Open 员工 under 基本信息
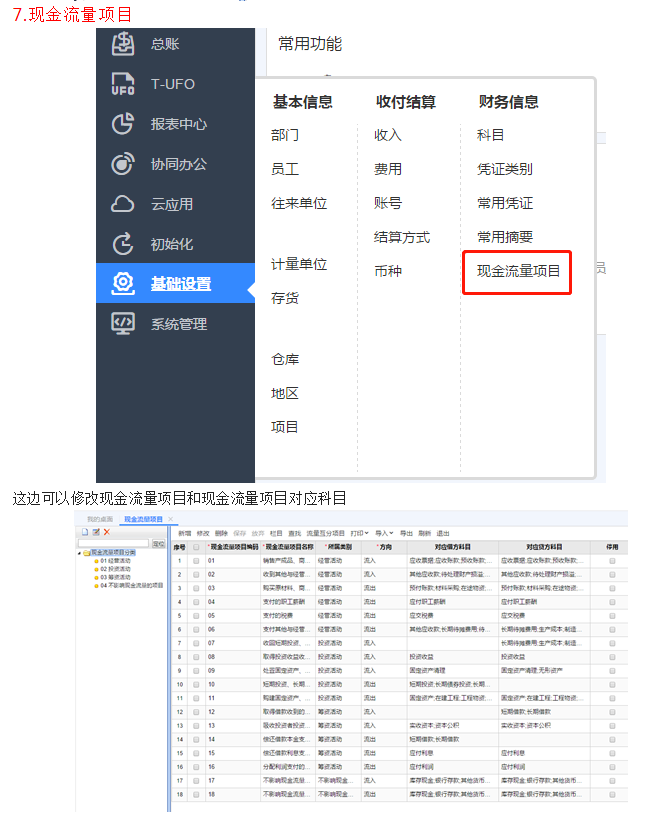This screenshot has width=669, height=816. [285, 169]
